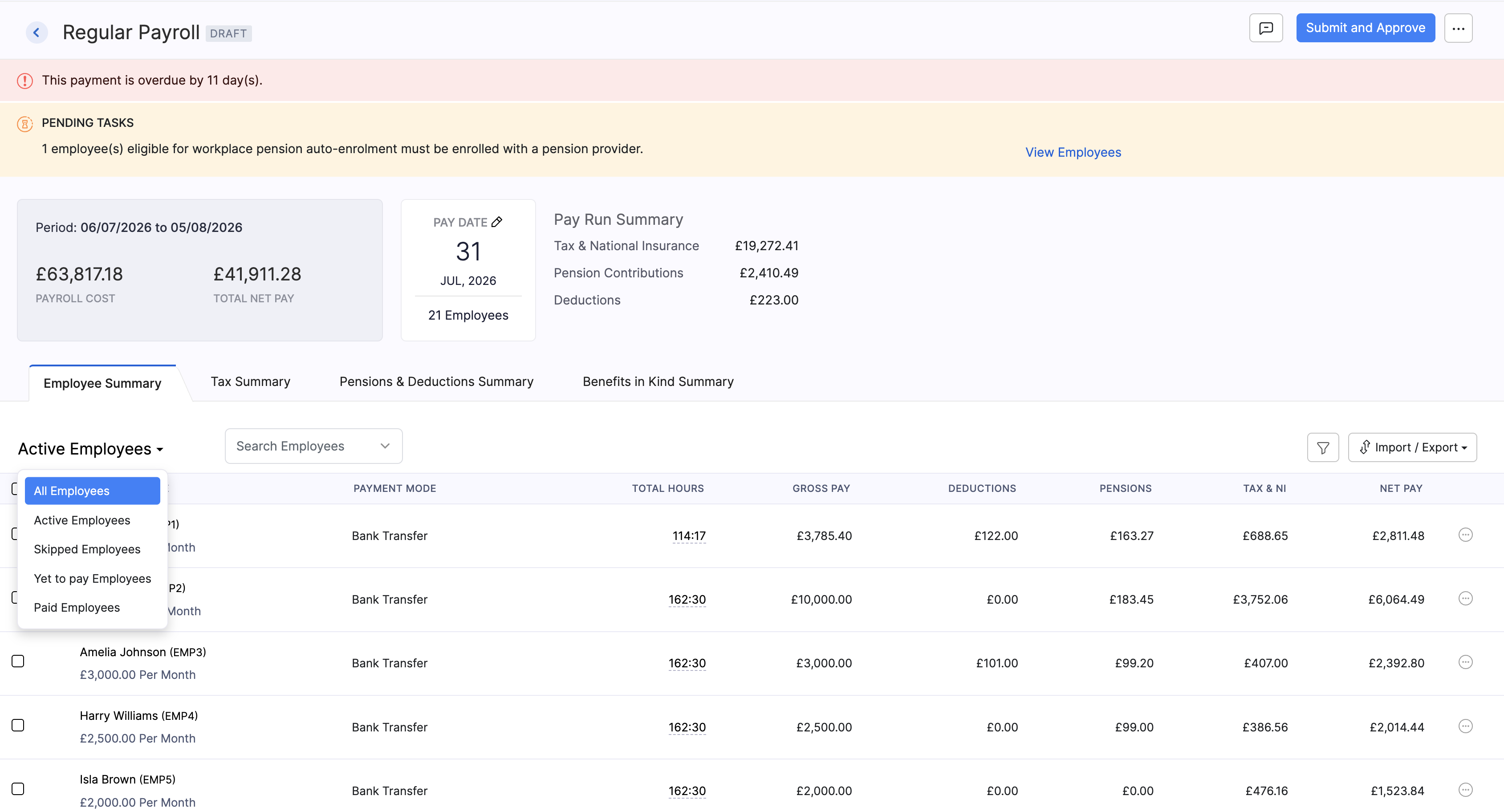Open Isla Brown (EMP5) employee name
The image size is (1504, 812).
pos(128,780)
